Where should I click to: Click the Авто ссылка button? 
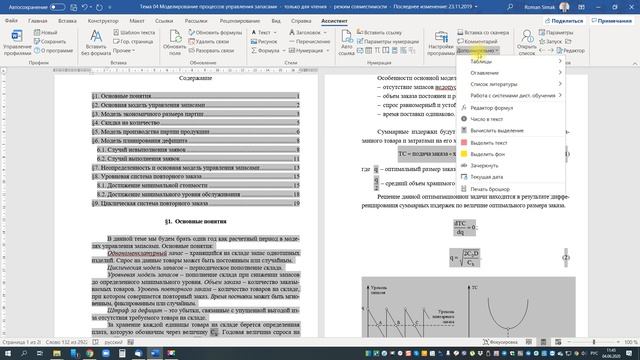click(x=347, y=42)
